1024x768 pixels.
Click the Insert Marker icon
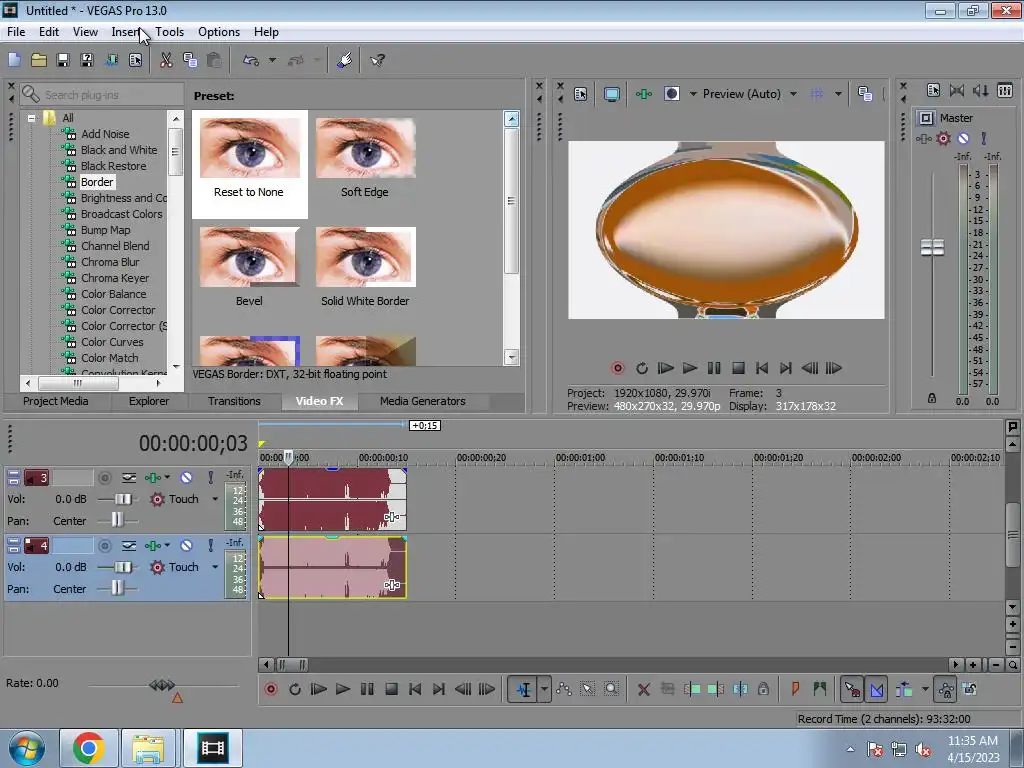pyautogui.click(x=795, y=689)
